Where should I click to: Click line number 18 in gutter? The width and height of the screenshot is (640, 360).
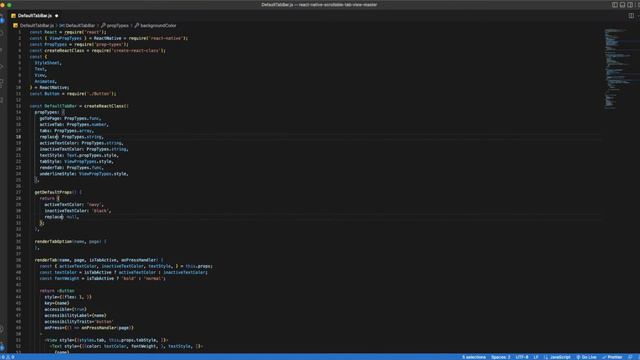pos(18,137)
